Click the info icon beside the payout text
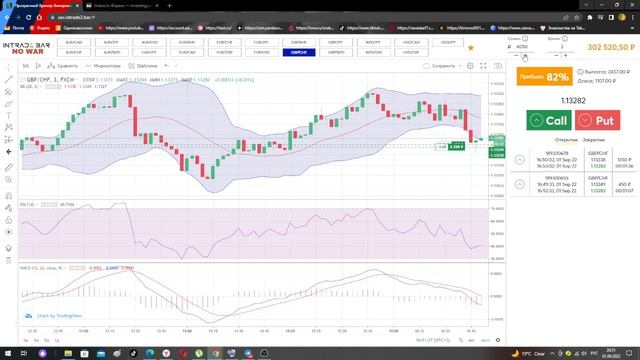This screenshot has height=360, width=640. pos(580,72)
